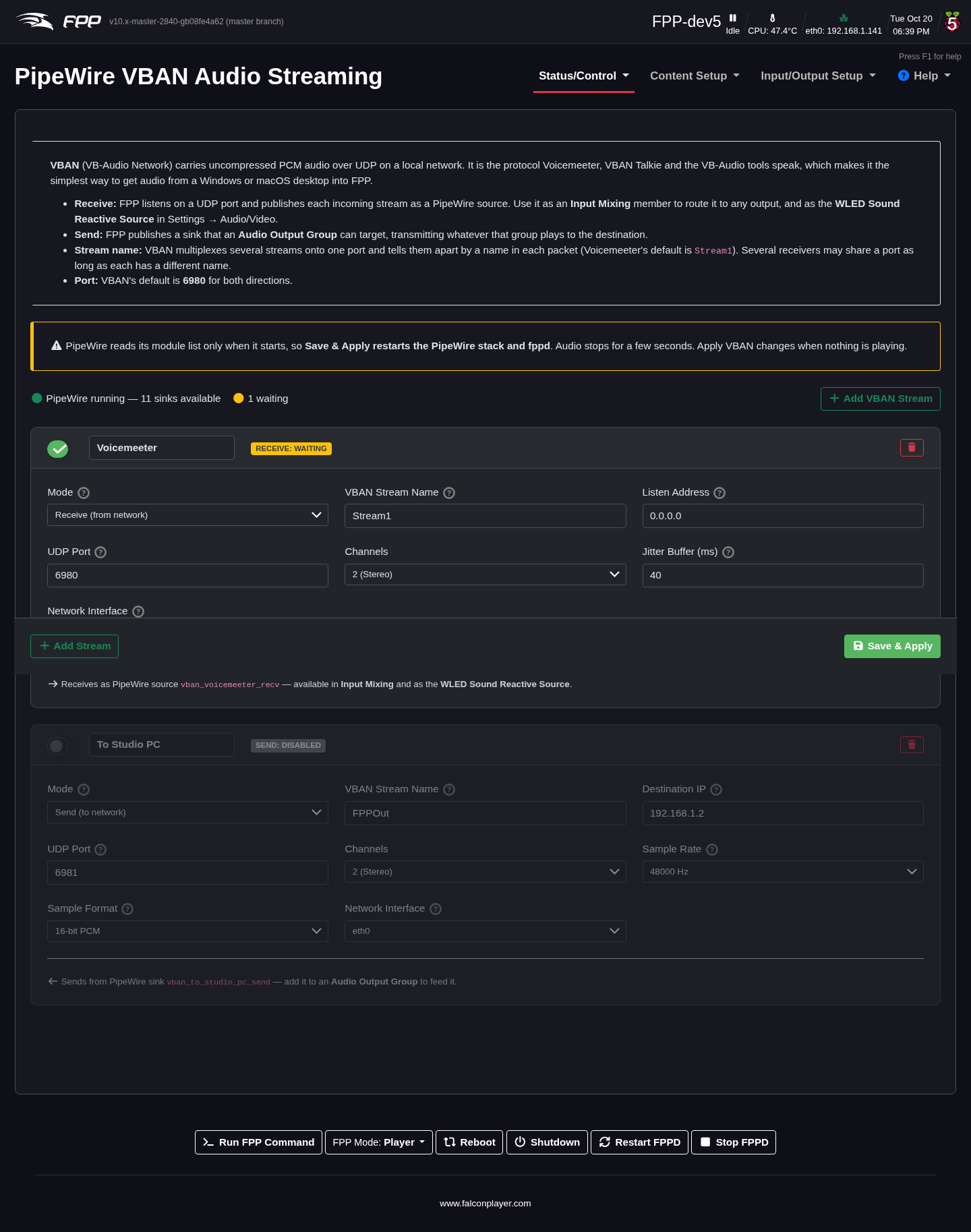Edit the 6981 UDP Port field
This screenshot has height=1232, width=971.
click(x=187, y=873)
